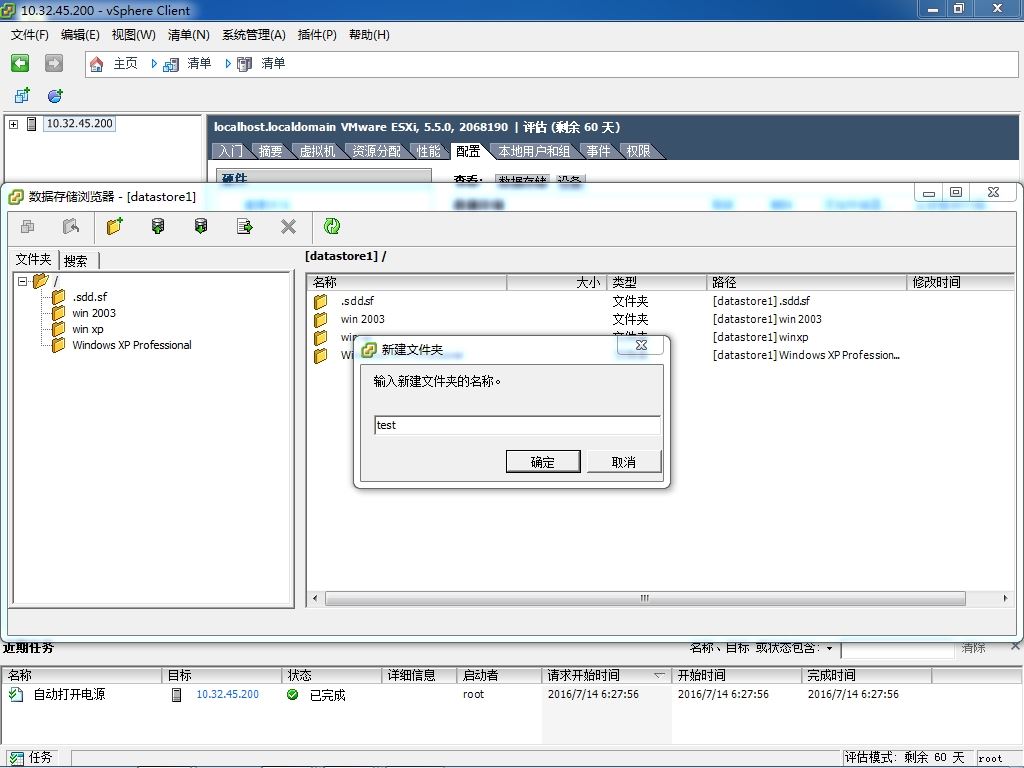Screen dimensions: 1024x768
Task: Click the 名称 column header in file list
Action: [407, 282]
